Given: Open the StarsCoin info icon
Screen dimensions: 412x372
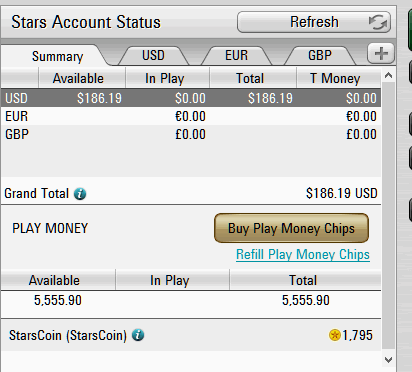Looking at the screenshot, I should pyautogui.click(x=138, y=335).
